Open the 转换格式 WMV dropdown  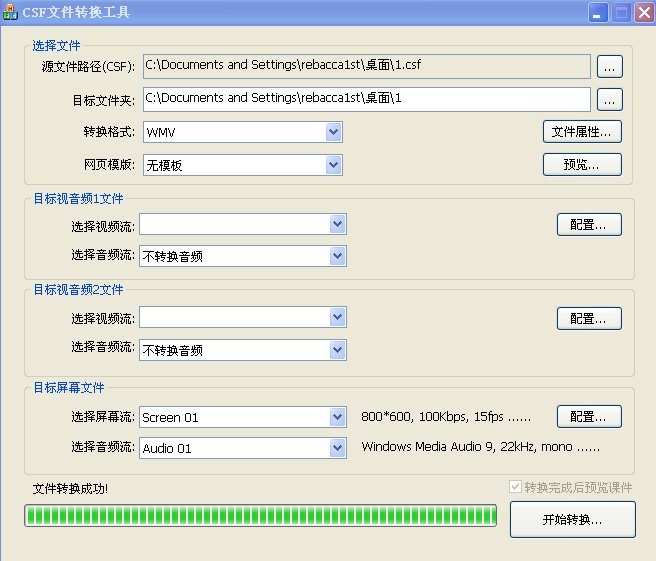coord(333,132)
